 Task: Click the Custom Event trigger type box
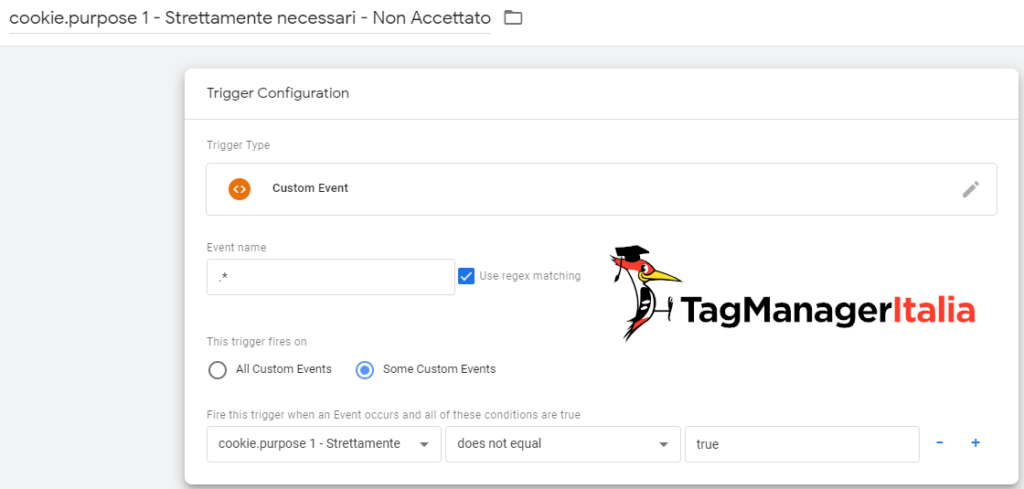(600, 189)
